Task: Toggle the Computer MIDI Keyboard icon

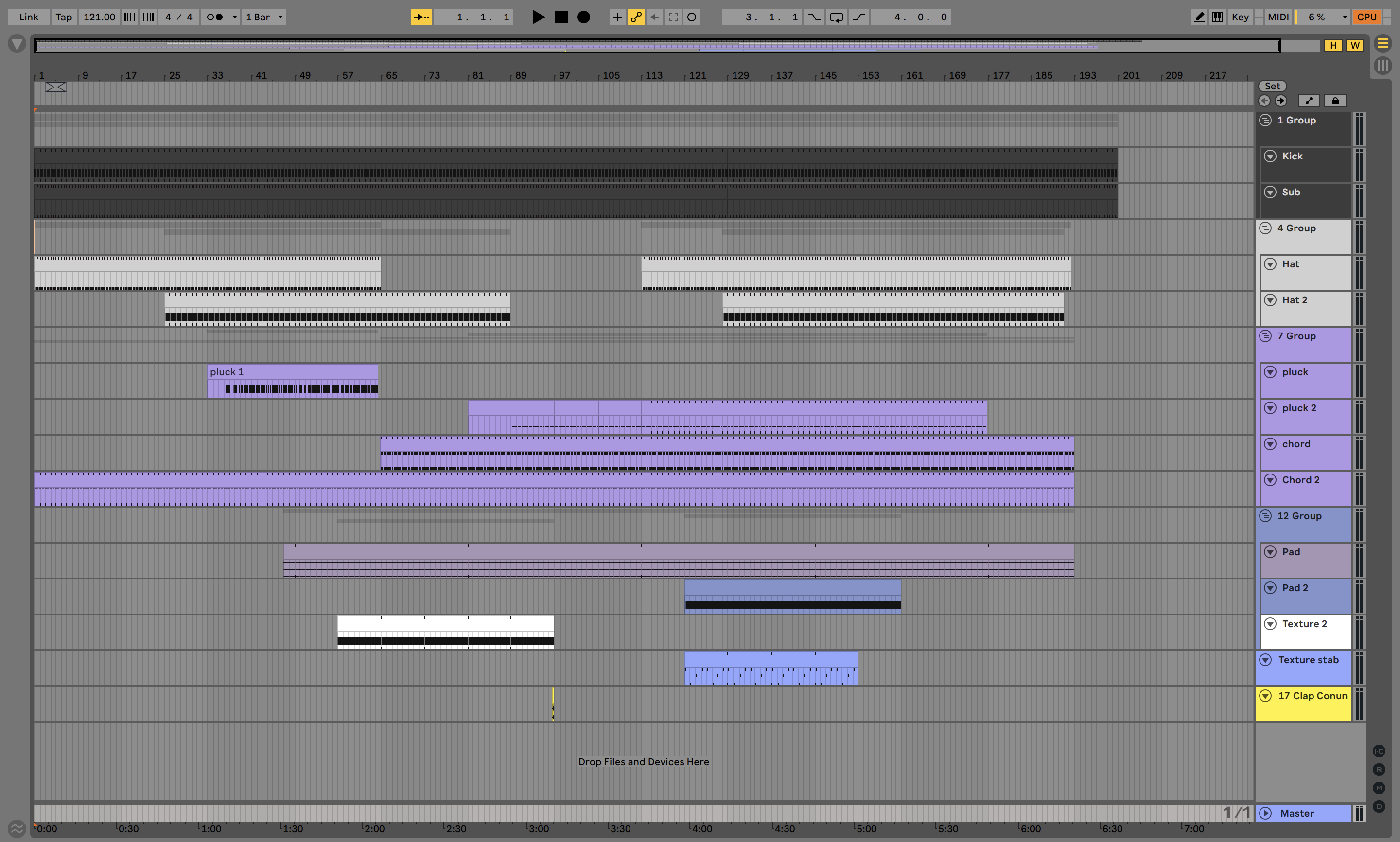Action: 1217,17
